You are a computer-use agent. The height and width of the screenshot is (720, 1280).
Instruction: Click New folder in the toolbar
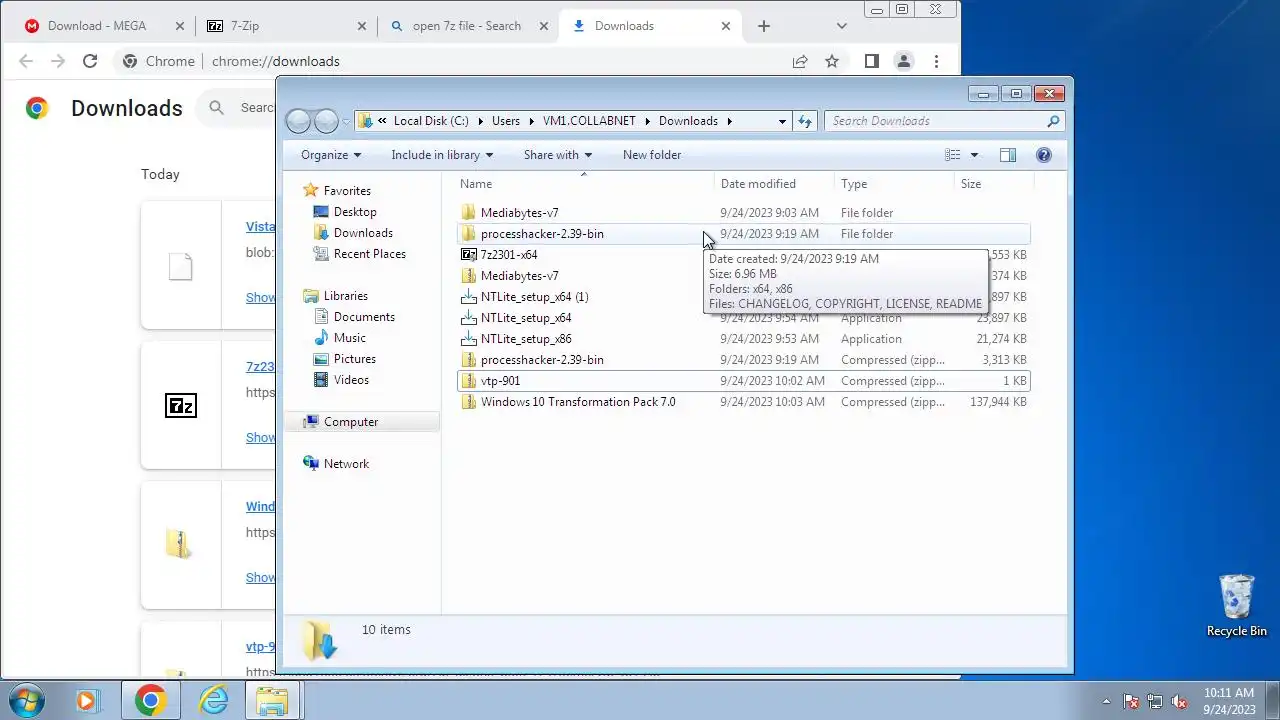652,155
